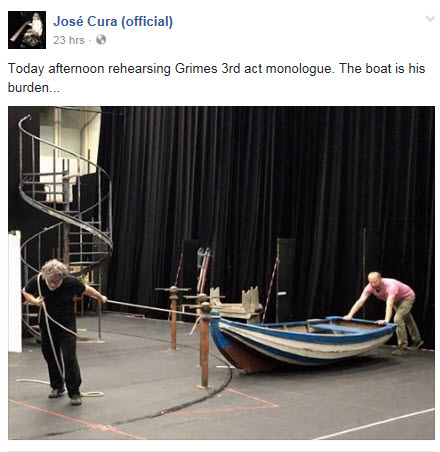This screenshot has width=440, height=452.
Task: Click the word "burden..." in the caption
Action: 34,88
